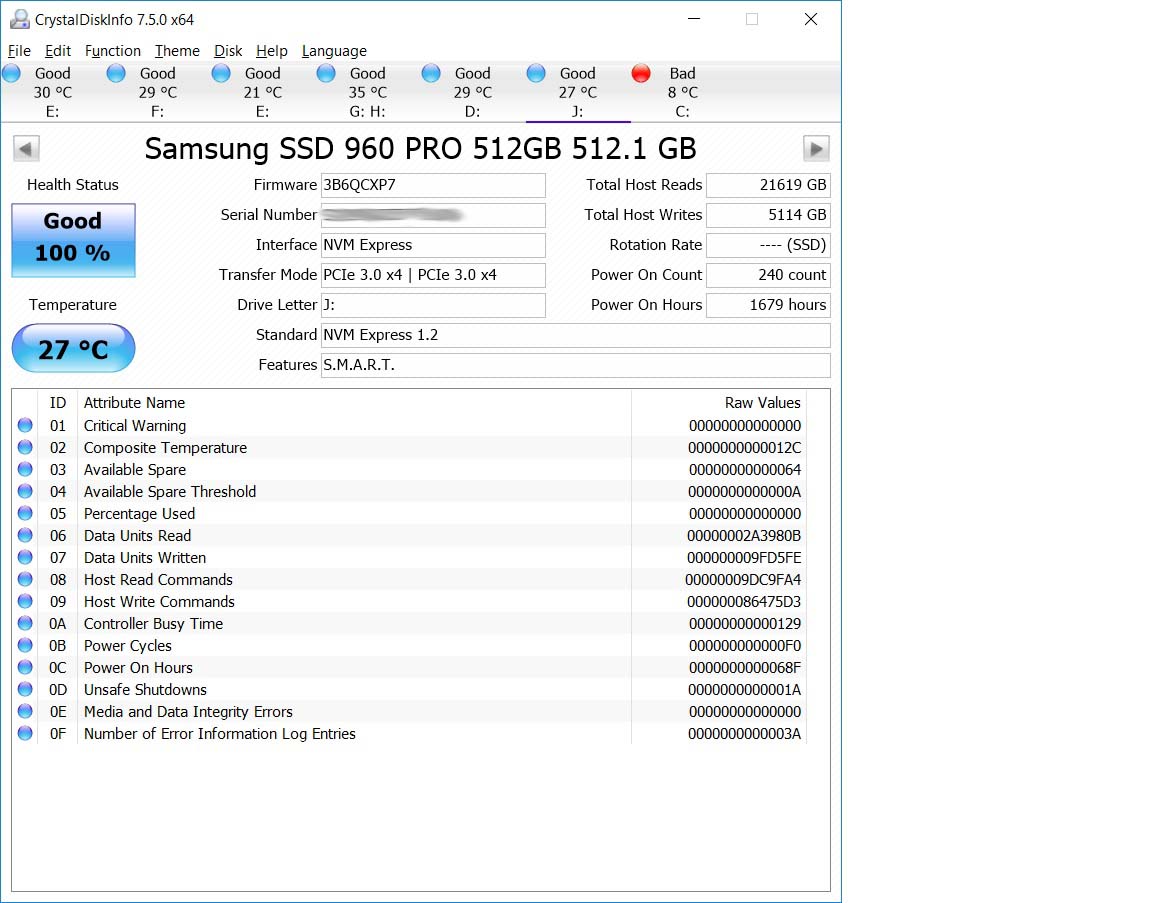Click the Attribute Name column header
The width and height of the screenshot is (1152, 903).
354,403
